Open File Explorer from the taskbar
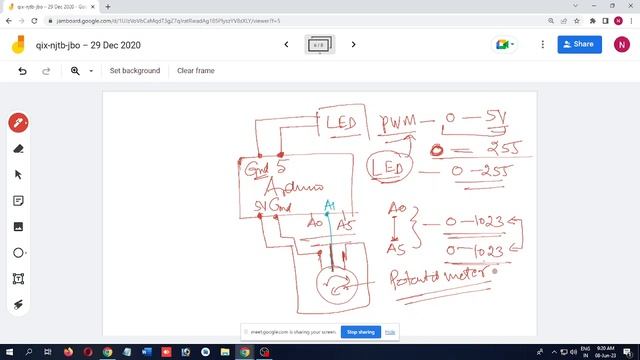 (225, 352)
